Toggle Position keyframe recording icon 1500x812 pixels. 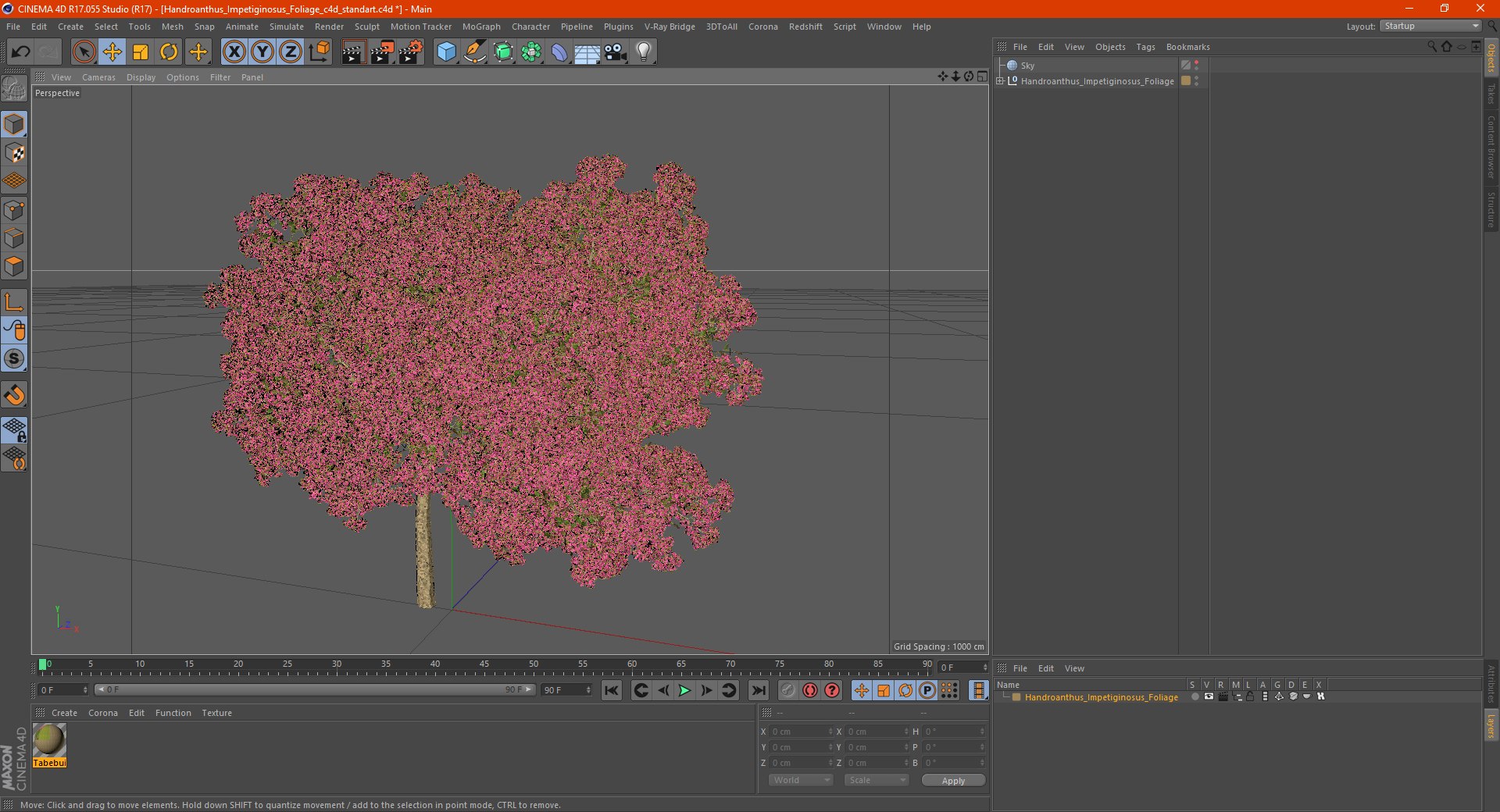(x=861, y=690)
